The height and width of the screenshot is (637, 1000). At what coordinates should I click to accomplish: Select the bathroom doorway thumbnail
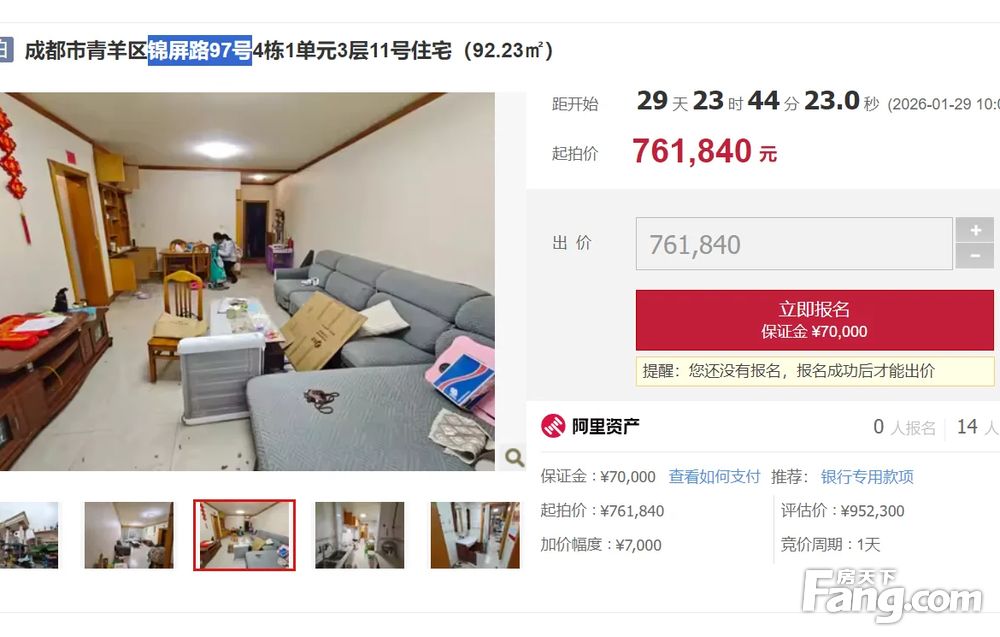tap(475, 535)
